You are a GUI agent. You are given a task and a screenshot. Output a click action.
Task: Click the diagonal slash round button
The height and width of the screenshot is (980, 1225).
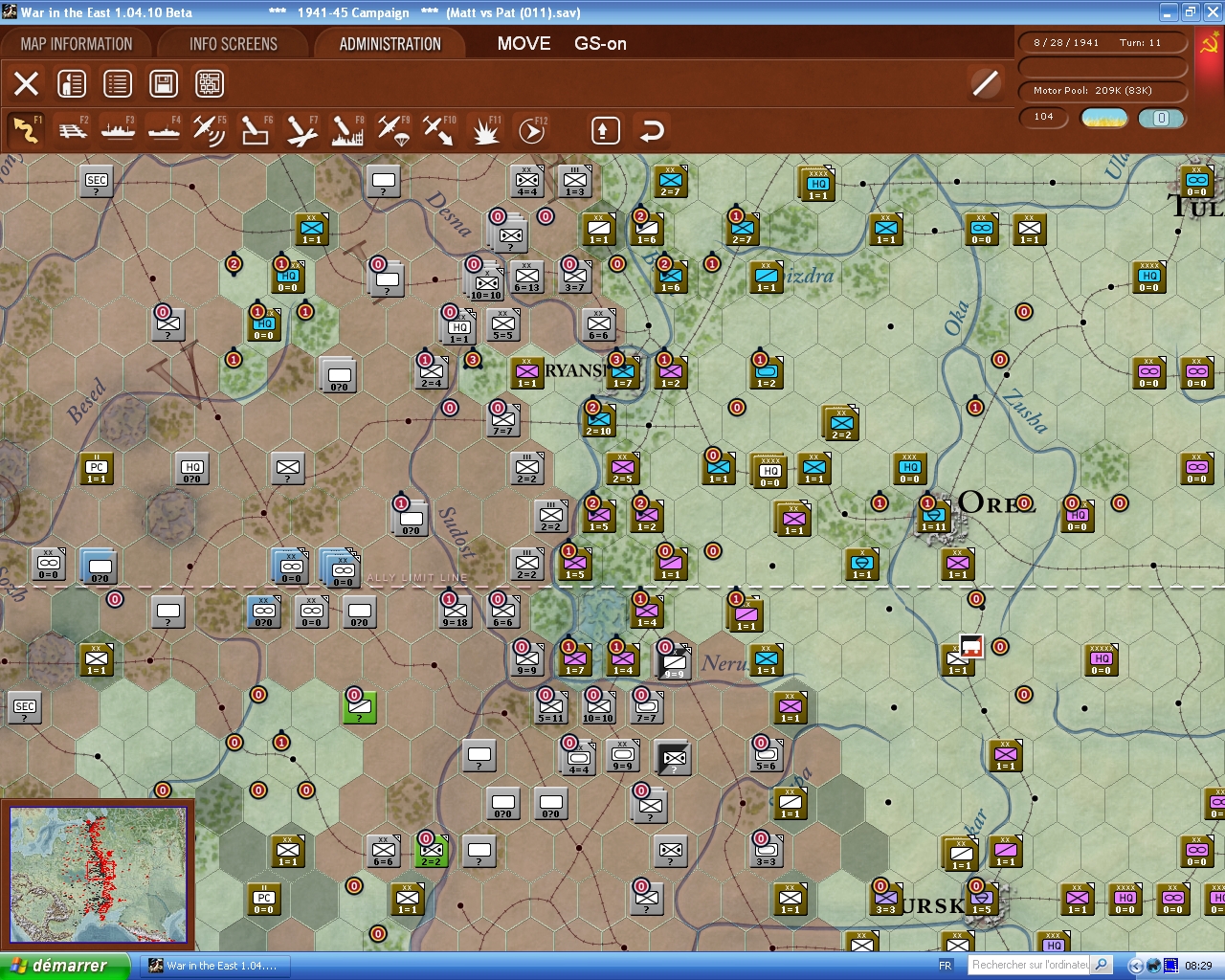coord(985,83)
